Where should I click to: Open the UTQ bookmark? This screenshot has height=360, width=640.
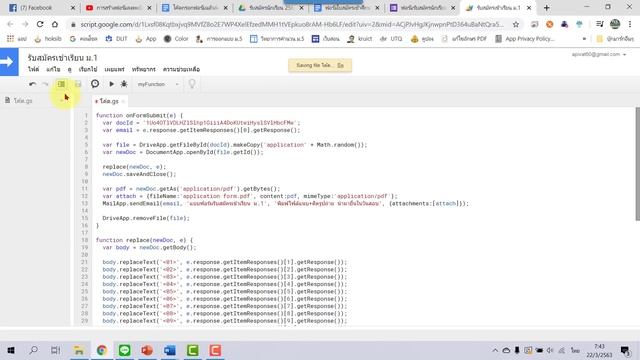[x=391, y=39]
